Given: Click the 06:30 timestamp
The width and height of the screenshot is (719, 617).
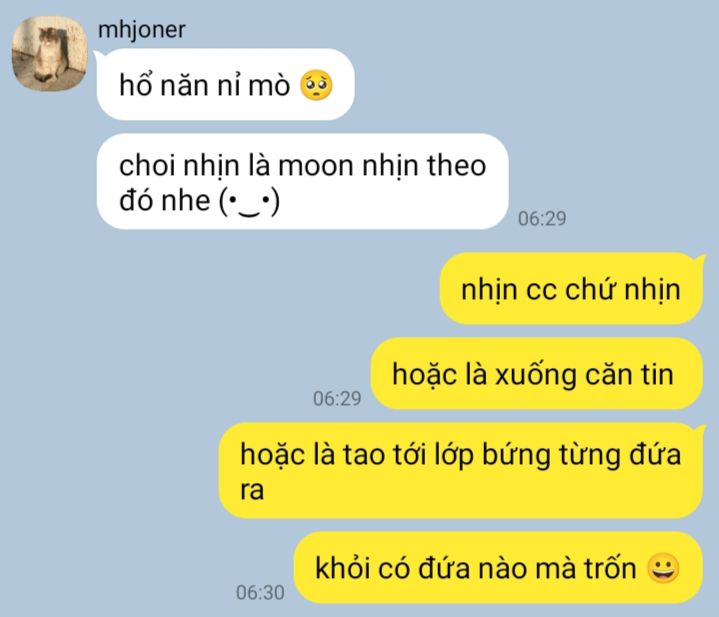Looking at the screenshot, I should point(260,593).
